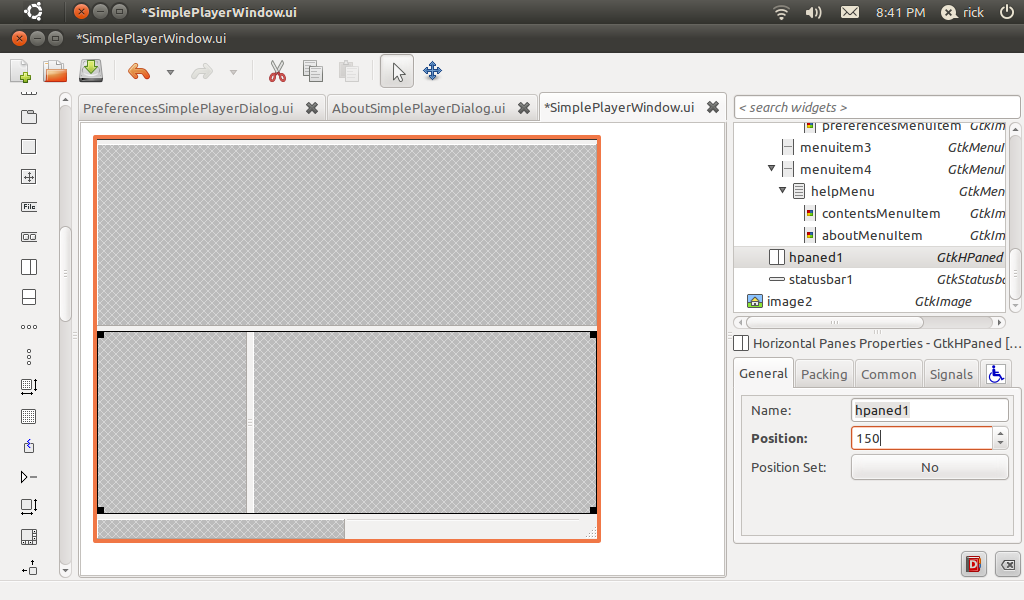Cut the selected widget with scissors icon
This screenshot has width=1024, height=600.
278,71
